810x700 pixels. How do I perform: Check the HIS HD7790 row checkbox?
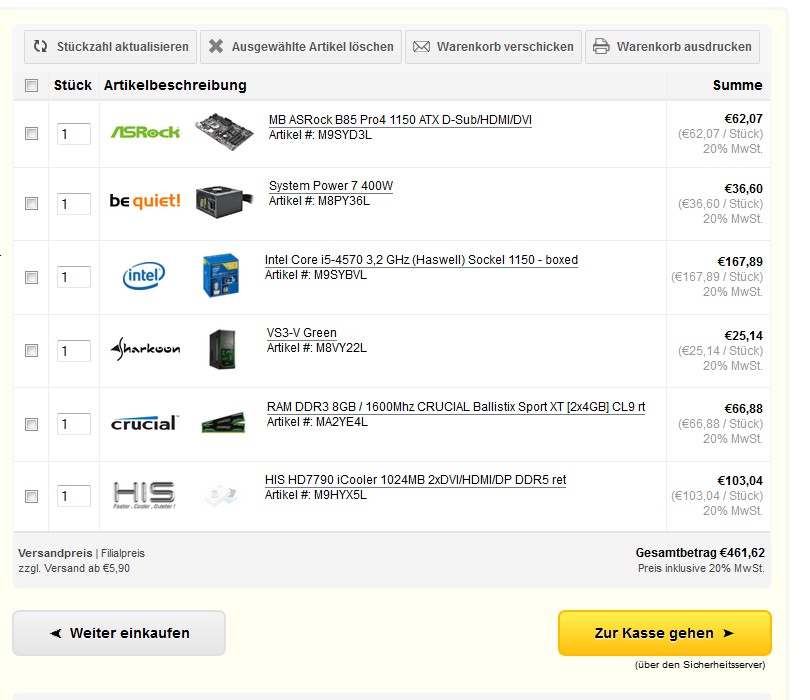32,496
